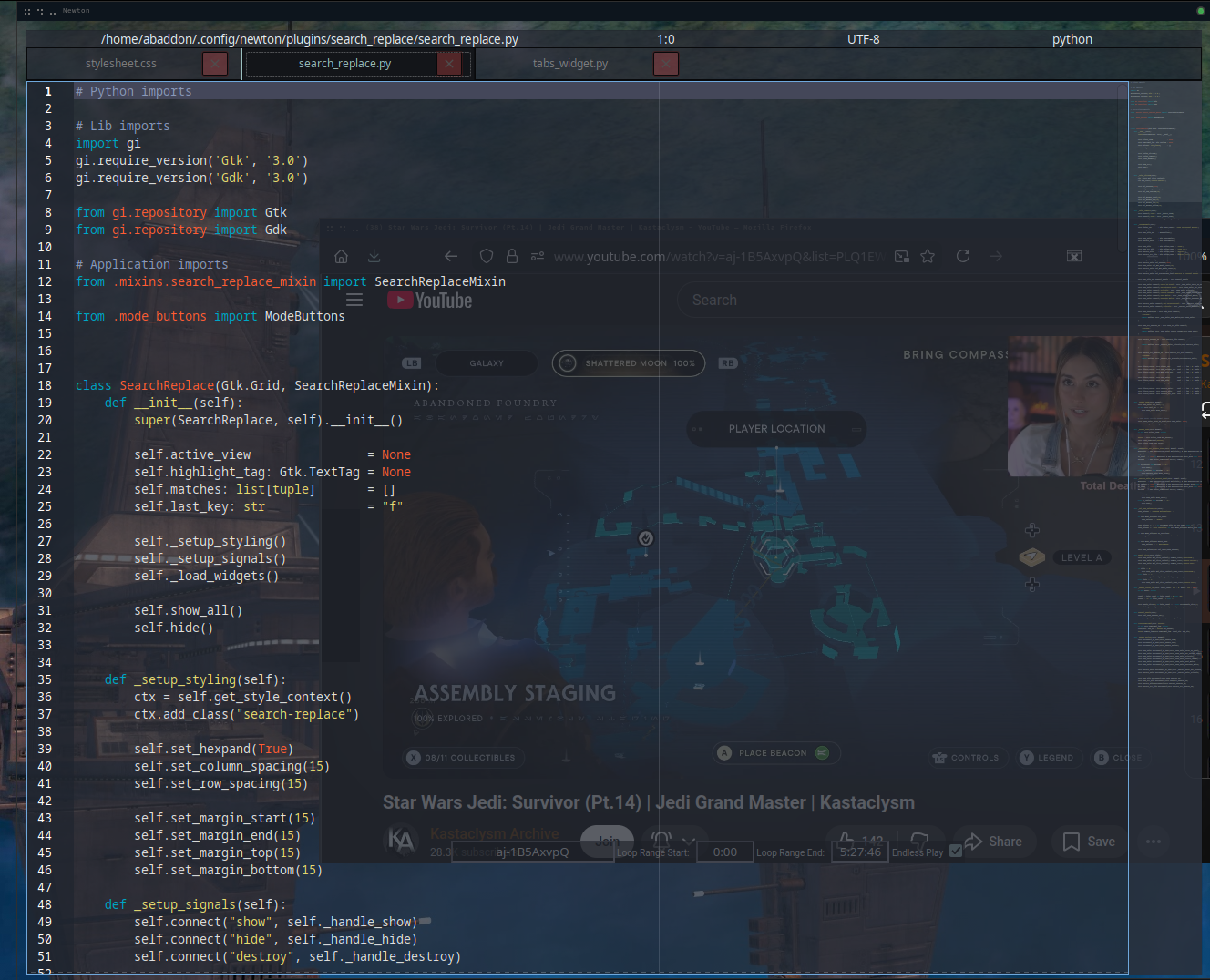1210x980 pixels.
Task: Open the notification bell chevron dropdown
Action: tap(690, 842)
